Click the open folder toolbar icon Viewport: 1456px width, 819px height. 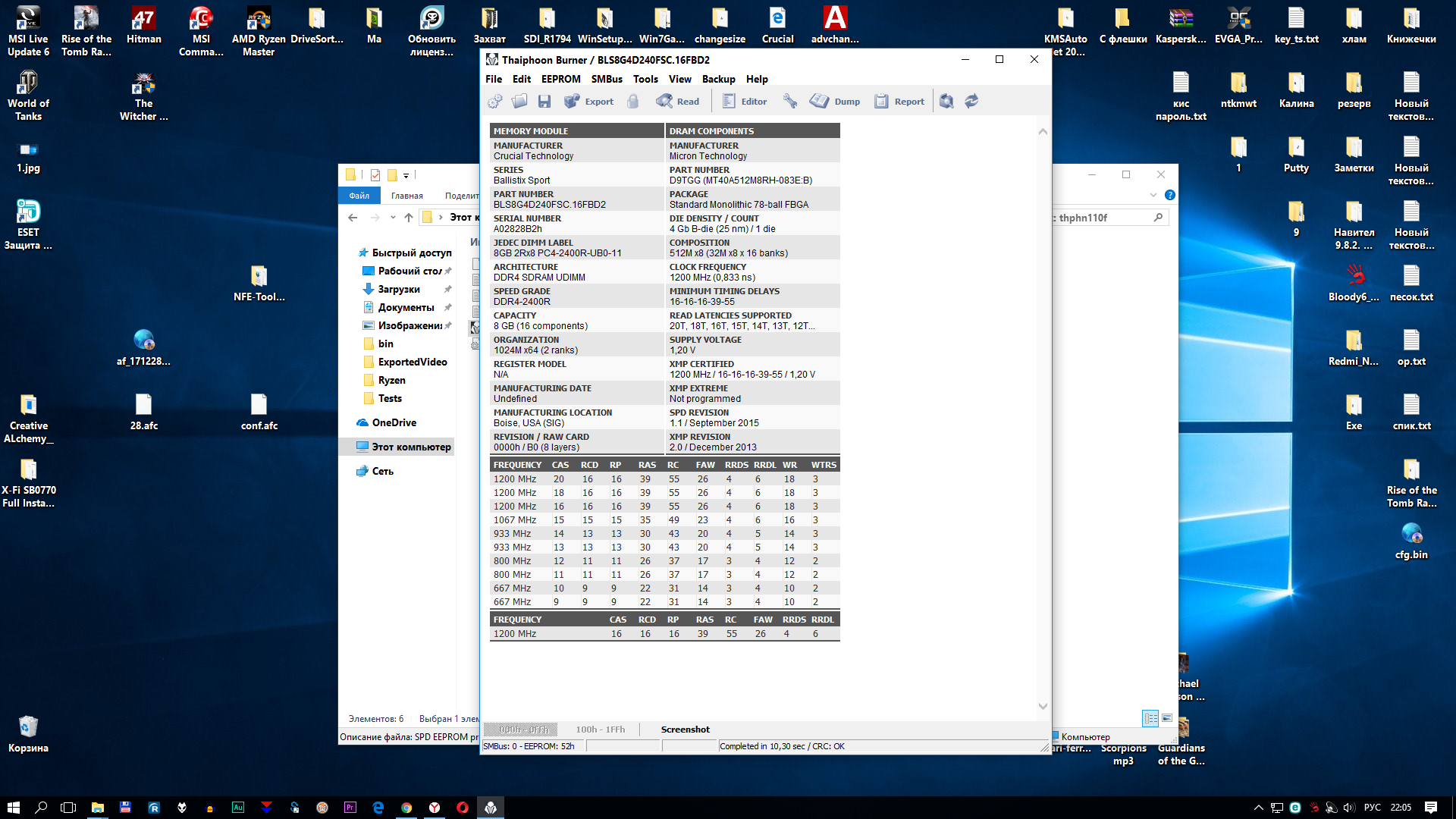point(519,101)
